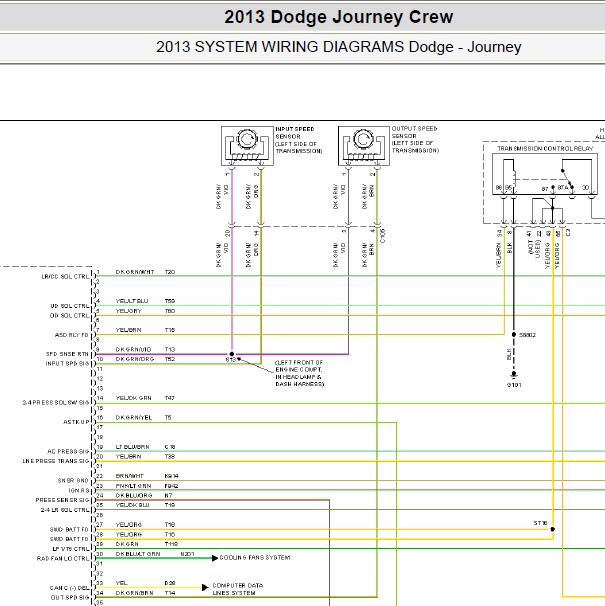Click the arrow pointing to Cooling Fans System
The height and width of the screenshot is (606, 605).
[x=215, y=558]
